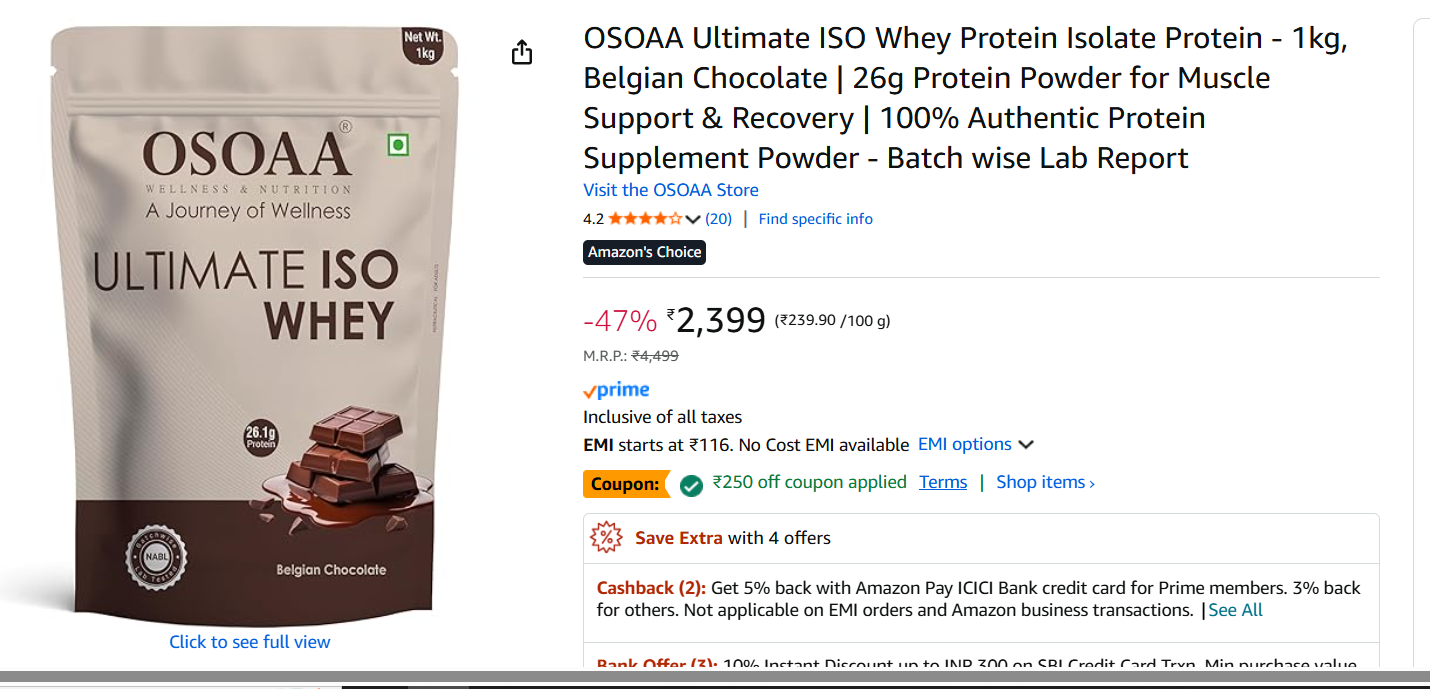Image resolution: width=1430 pixels, height=689 pixels.
Task: Click the star rating icons
Action: coord(645,219)
